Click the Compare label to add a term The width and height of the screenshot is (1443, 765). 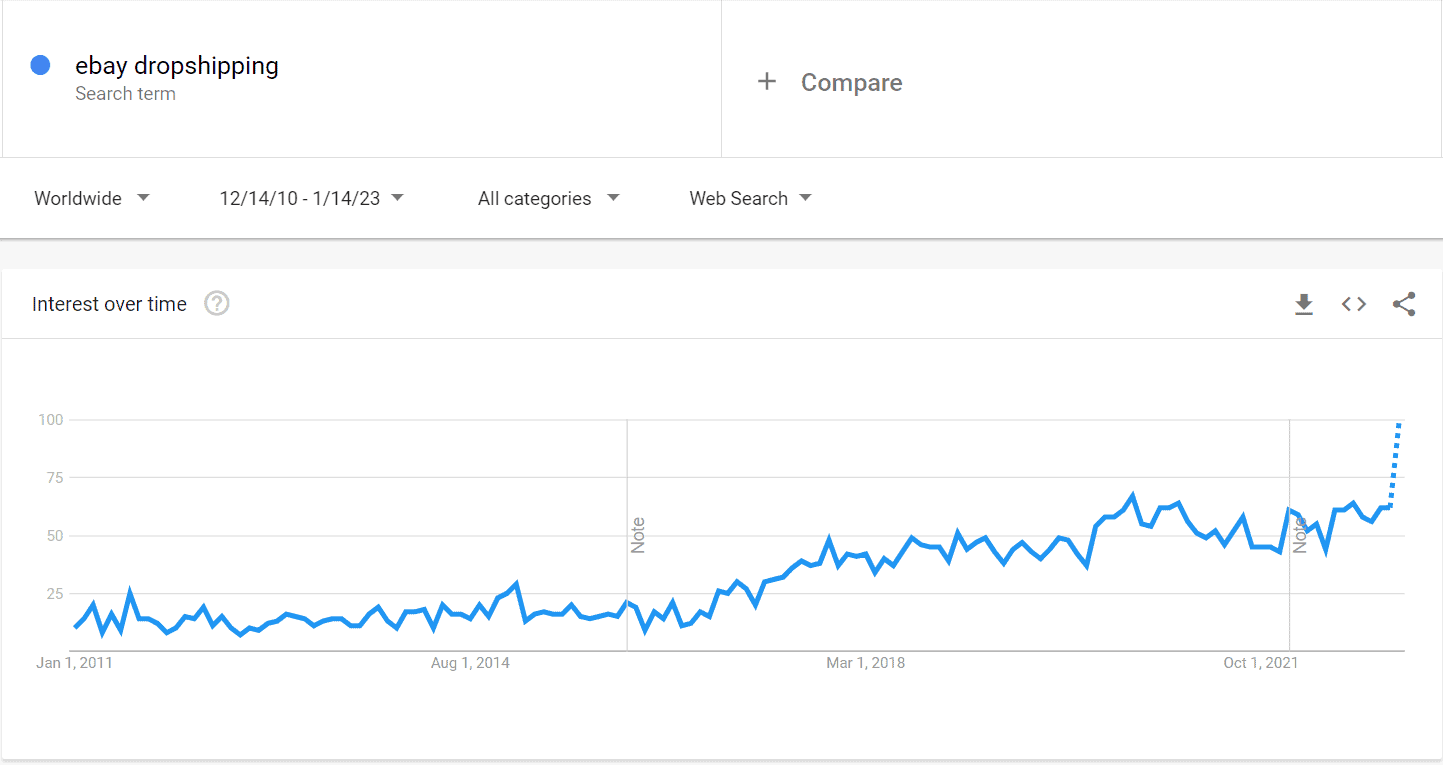(851, 82)
